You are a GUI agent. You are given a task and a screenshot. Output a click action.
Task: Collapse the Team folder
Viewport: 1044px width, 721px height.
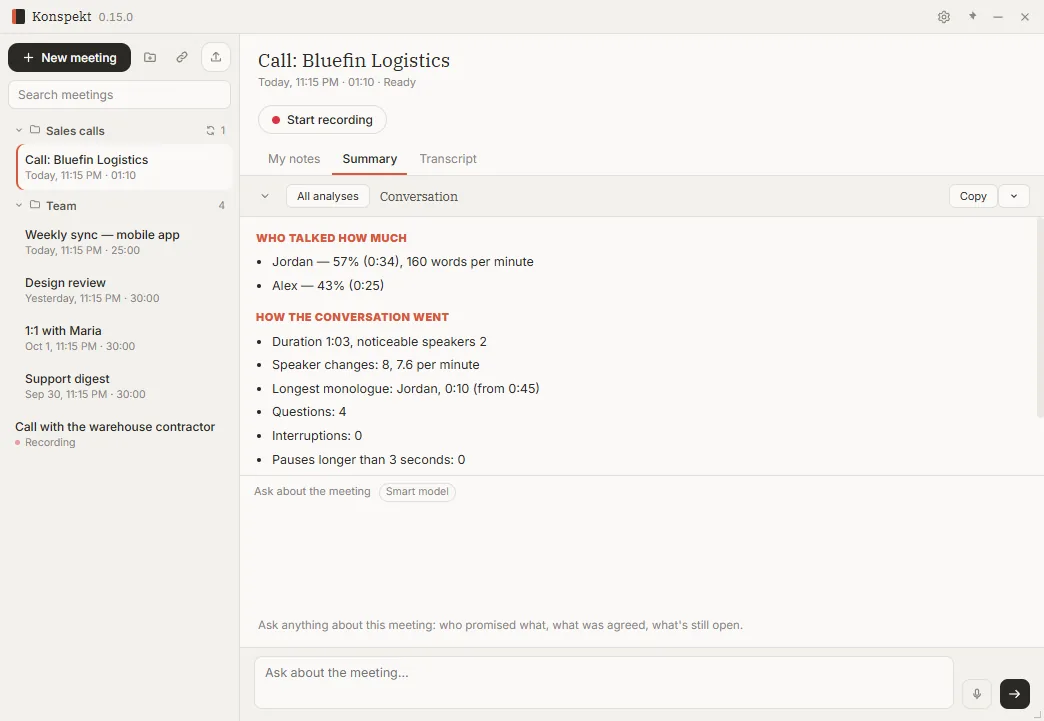(x=19, y=205)
